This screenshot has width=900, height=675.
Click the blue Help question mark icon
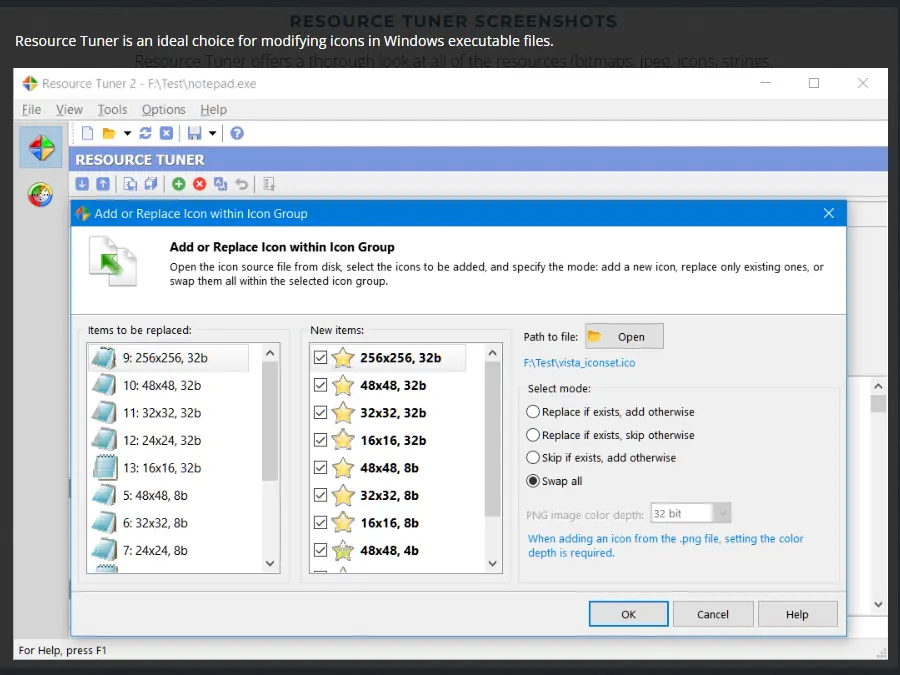pyautogui.click(x=237, y=134)
